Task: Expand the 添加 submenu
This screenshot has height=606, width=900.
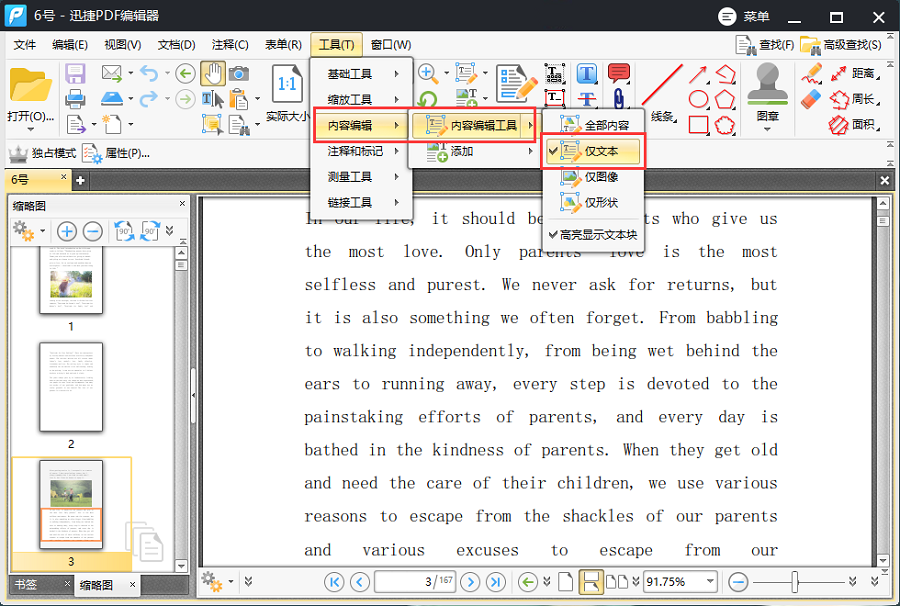Action: pos(474,152)
